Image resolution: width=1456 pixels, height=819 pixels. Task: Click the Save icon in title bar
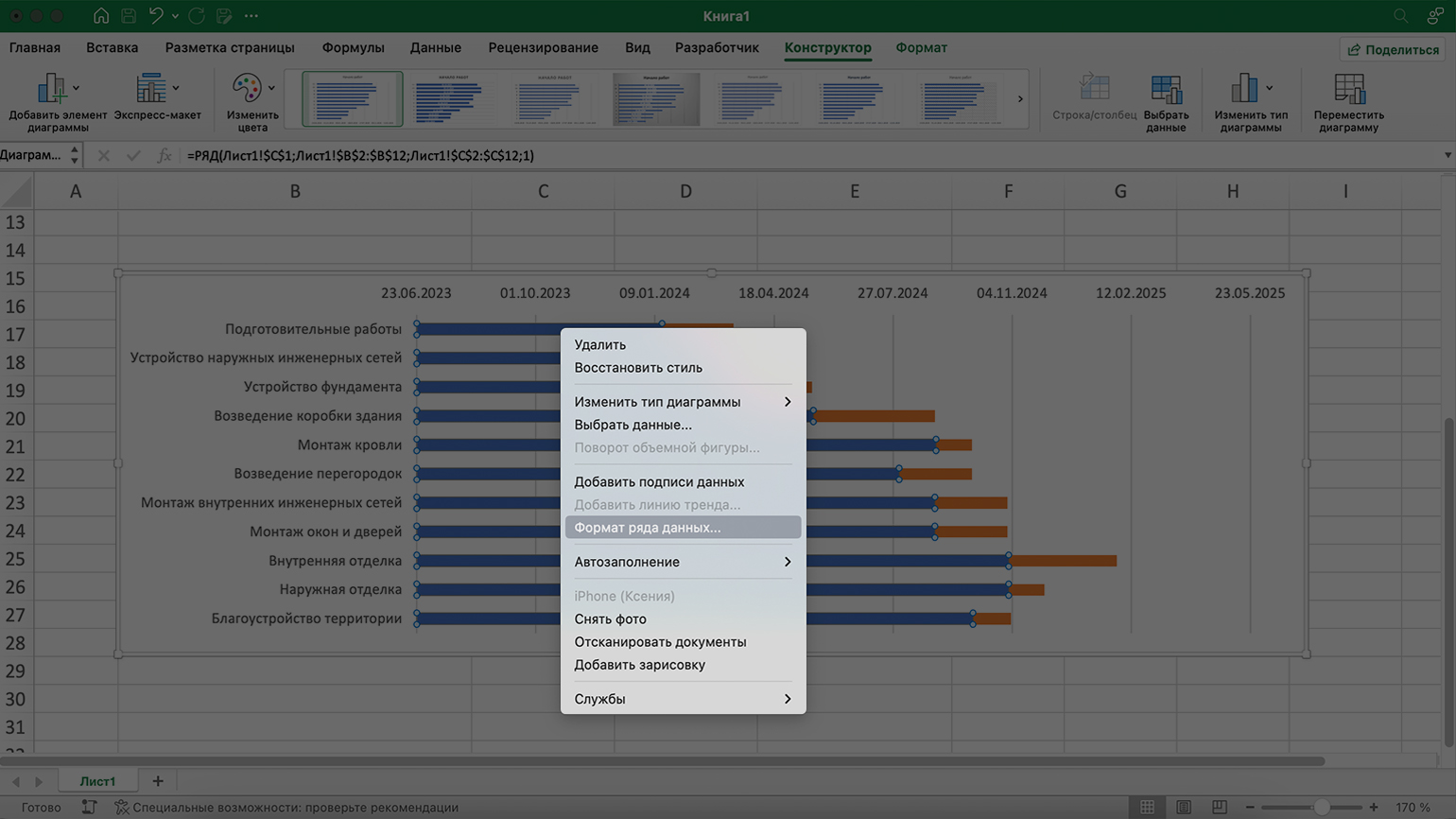point(129,16)
